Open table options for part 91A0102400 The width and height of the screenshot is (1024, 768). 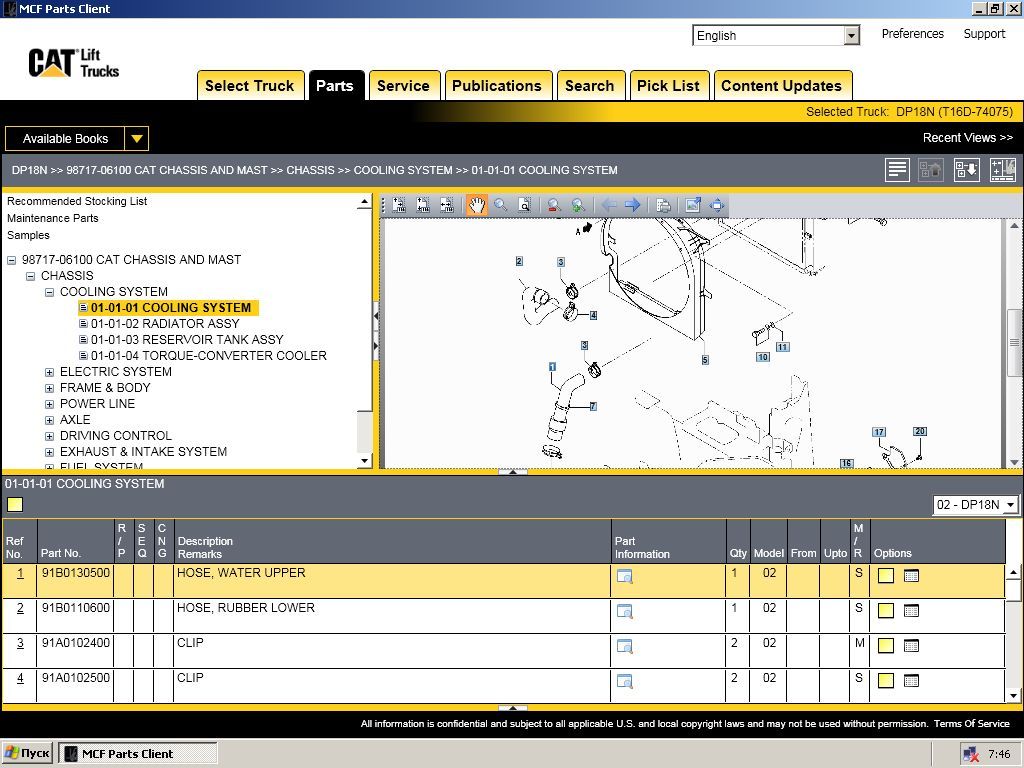click(x=911, y=646)
